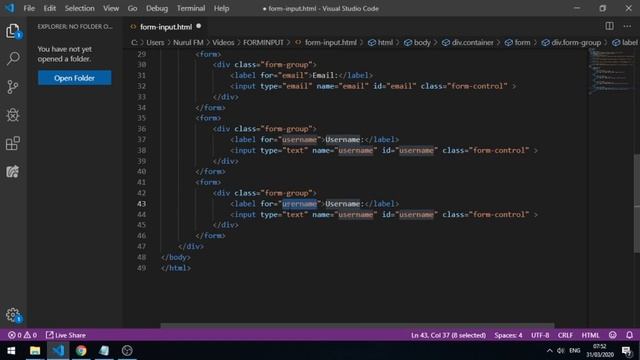Click the CRLF line ending status item

tap(565, 335)
